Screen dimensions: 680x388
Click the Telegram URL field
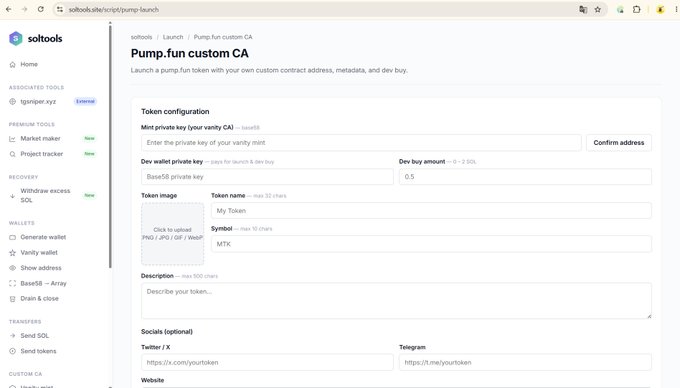[x=525, y=362]
